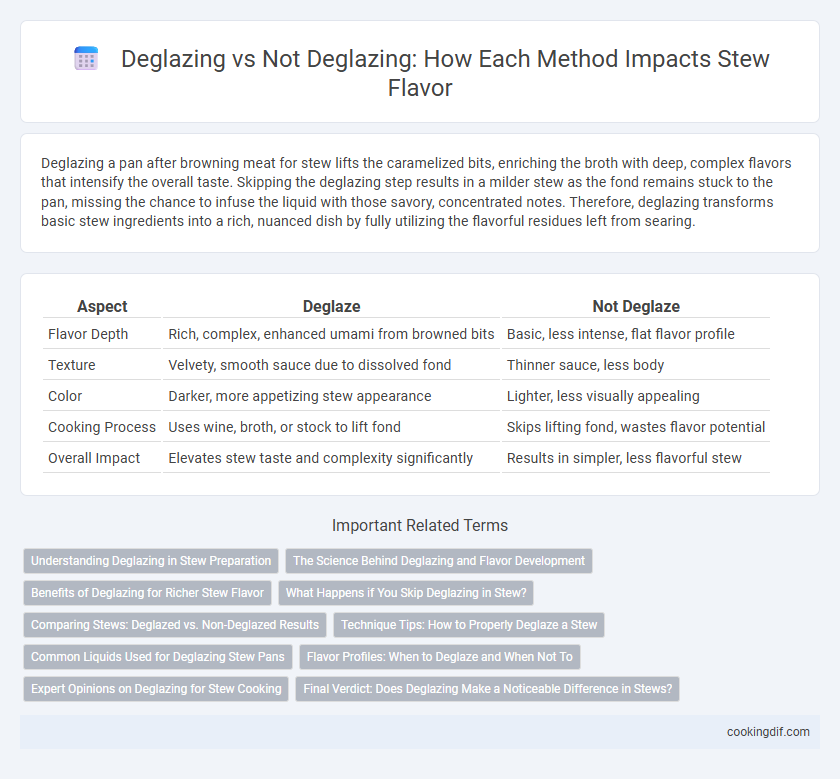Click the 'Important Related Terms' heading

pyautogui.click(x=419, y=526)
